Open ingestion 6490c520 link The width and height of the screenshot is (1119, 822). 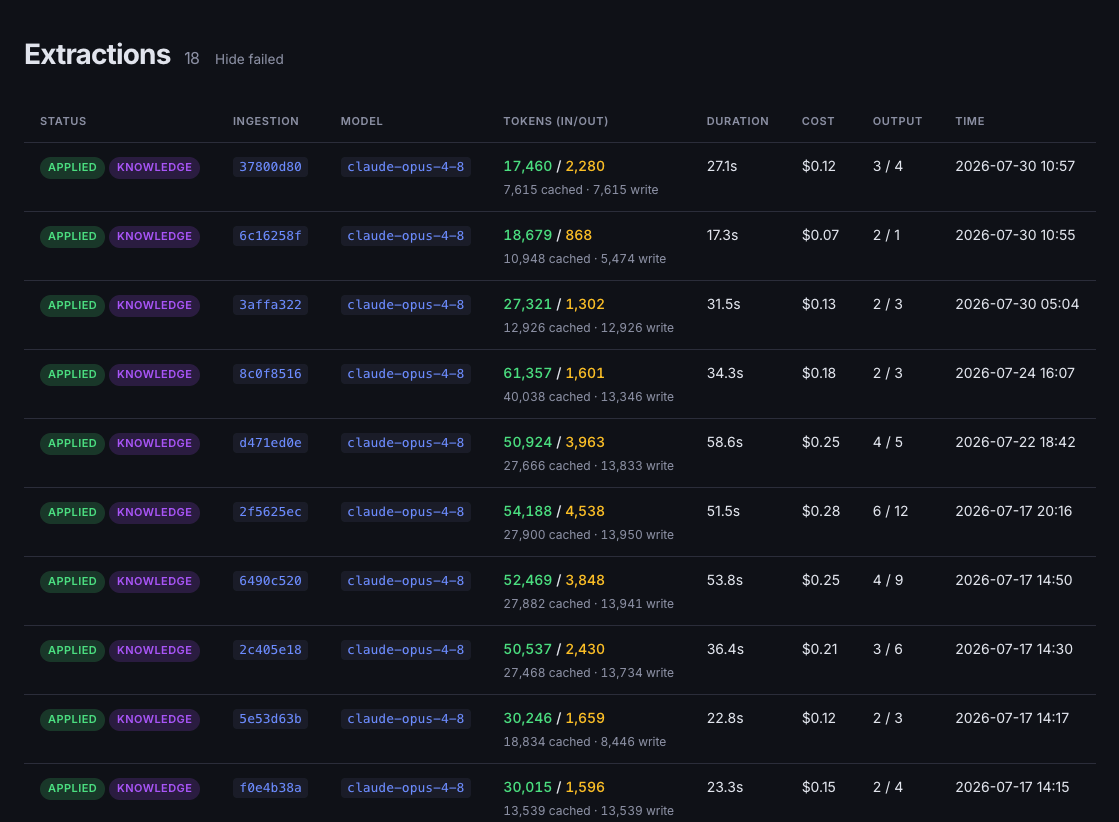click(x=270, y=582)
